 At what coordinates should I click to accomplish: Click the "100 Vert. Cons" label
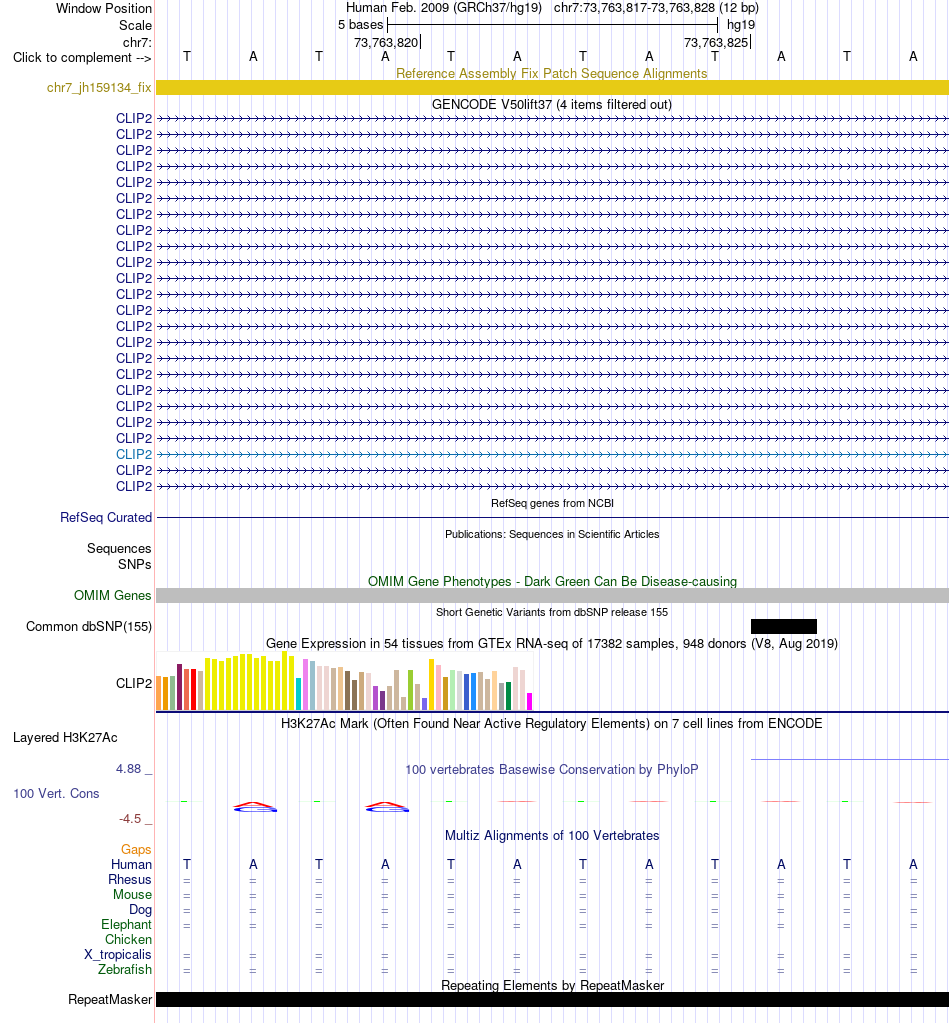pyautogui.click(x=56, y=793)
